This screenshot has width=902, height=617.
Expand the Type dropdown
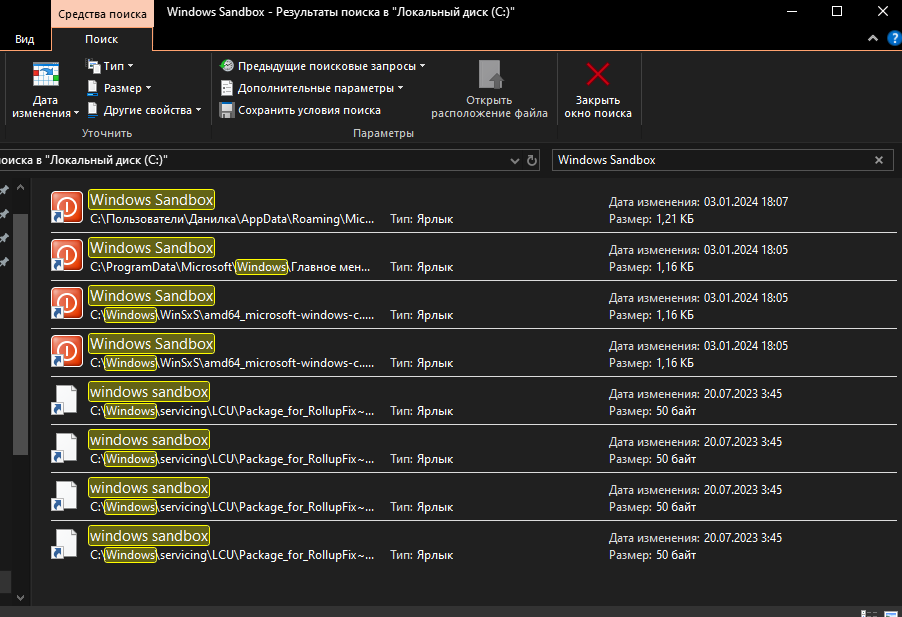(131, 66)
